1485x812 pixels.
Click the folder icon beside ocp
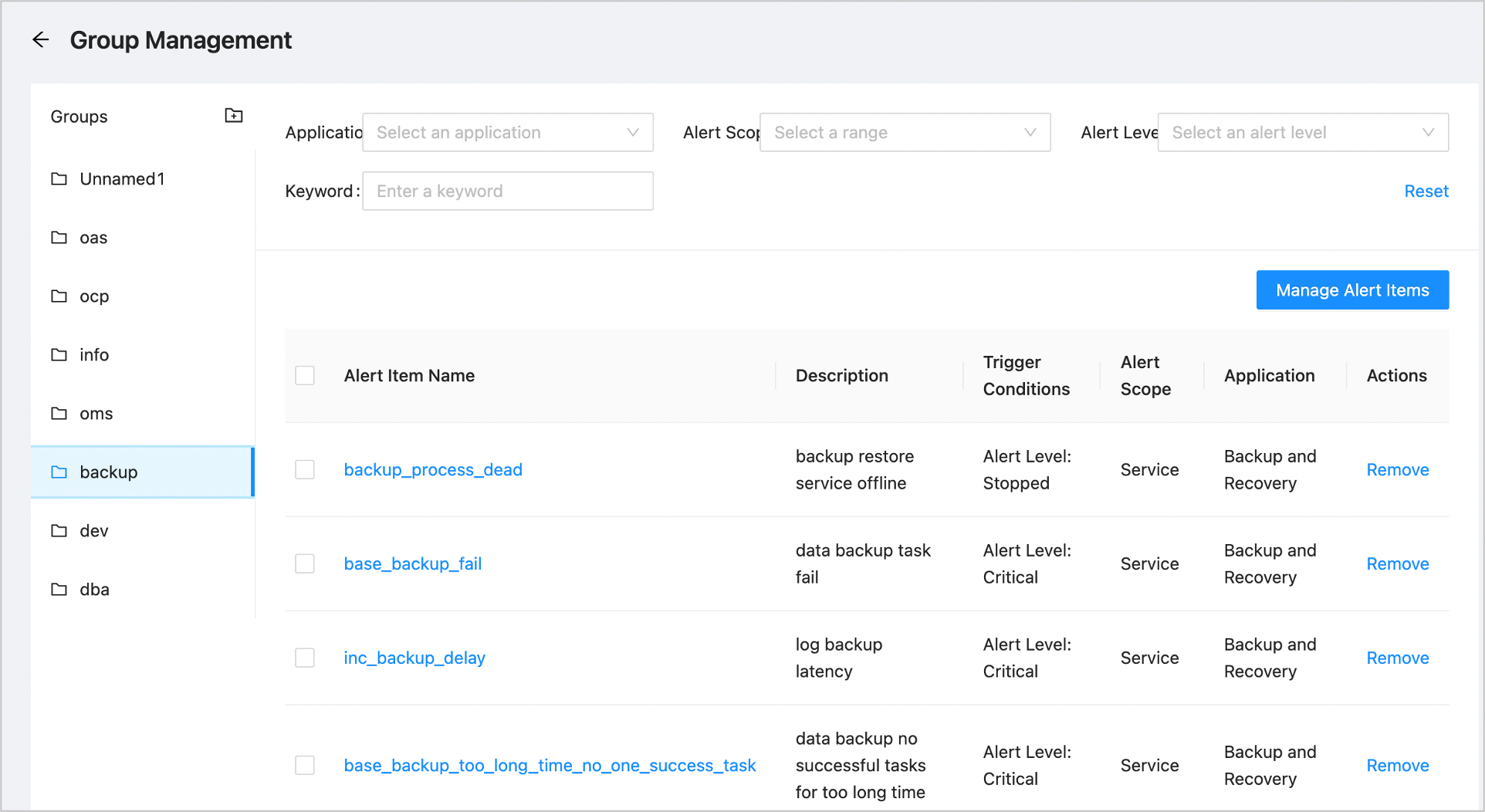tap(59, 296)
